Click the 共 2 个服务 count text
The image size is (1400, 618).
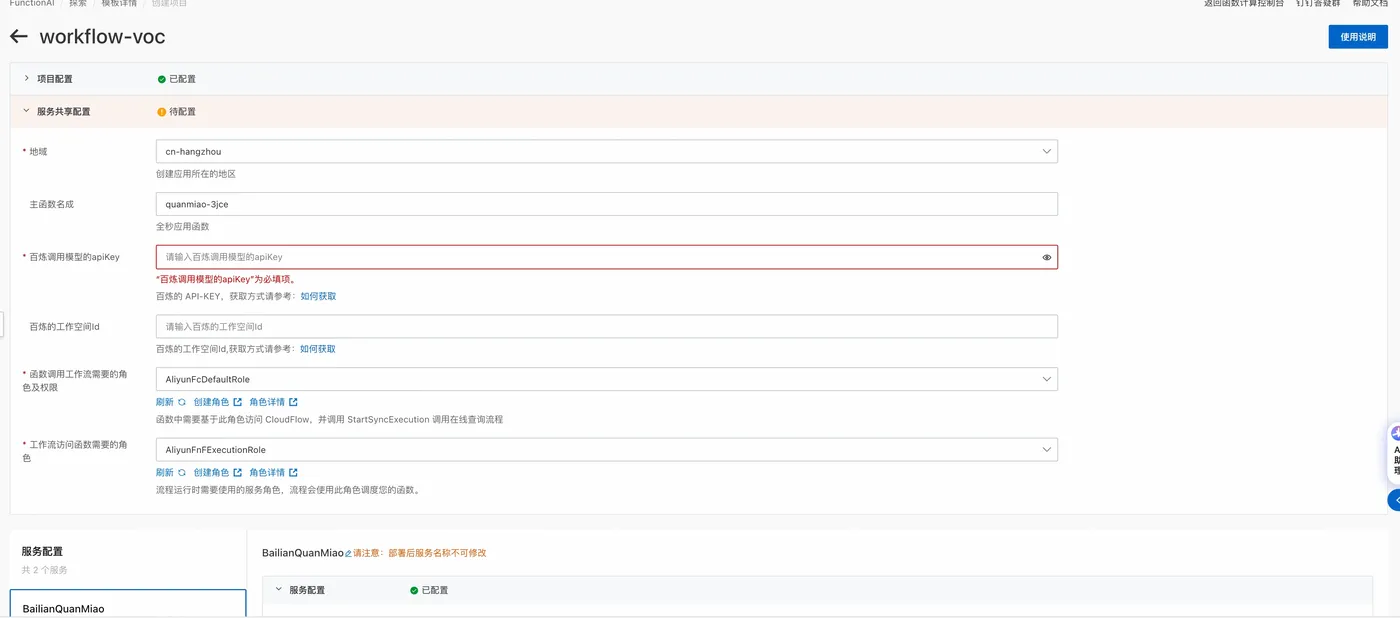pyautogui.click(x=45, y=570)
